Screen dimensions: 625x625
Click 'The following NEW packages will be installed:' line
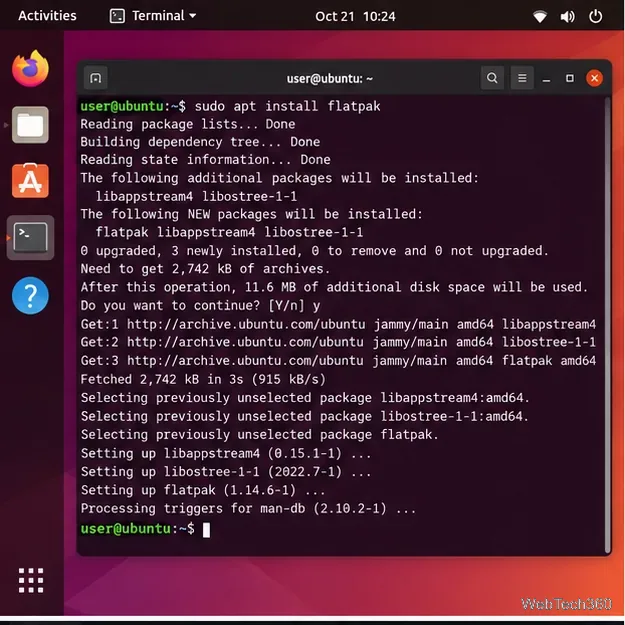pyautogui.click(x=252, y=214)
